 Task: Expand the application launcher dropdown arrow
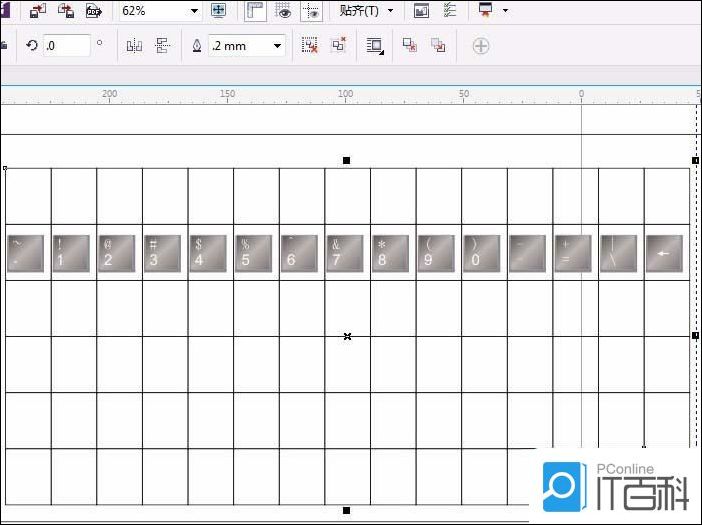505,11
